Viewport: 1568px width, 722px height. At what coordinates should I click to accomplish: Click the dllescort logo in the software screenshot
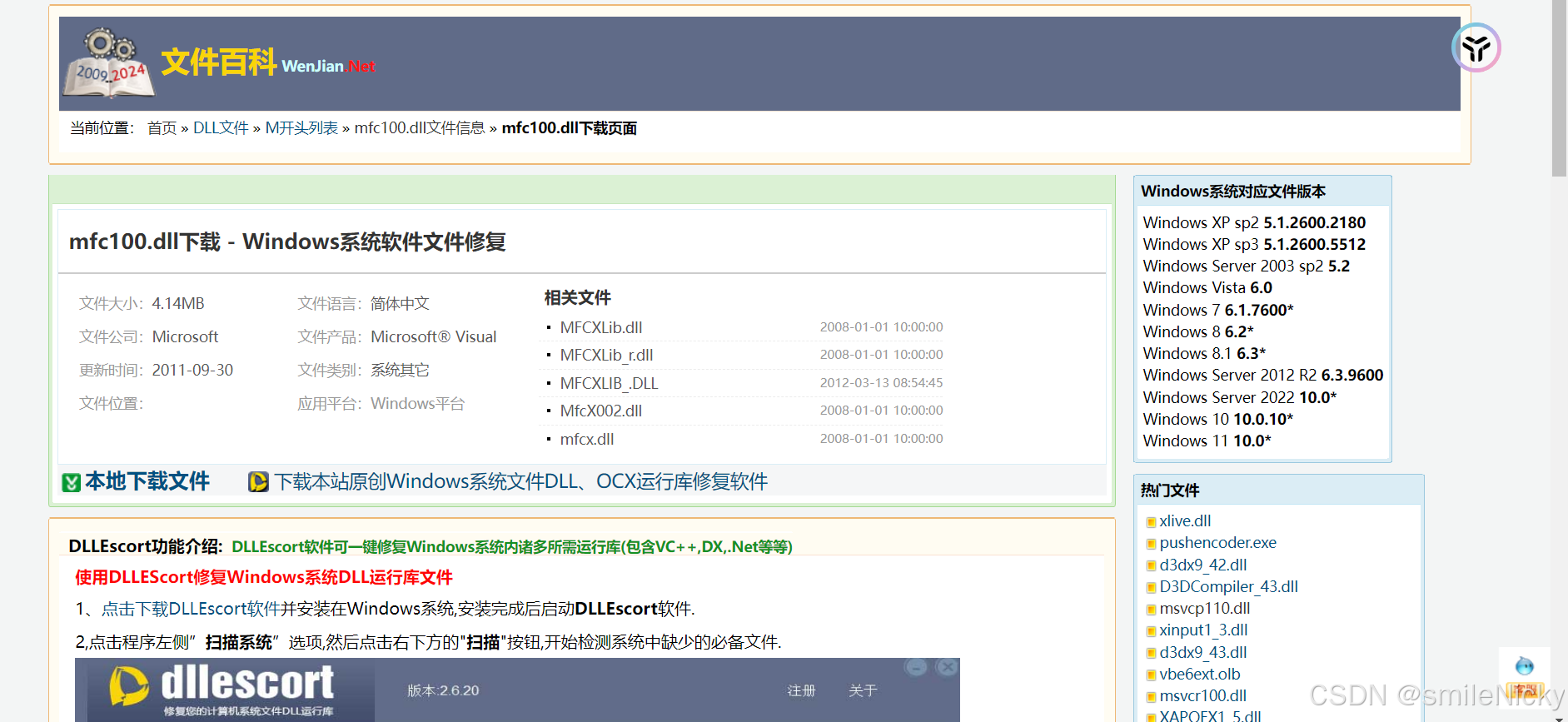[222, 690]
